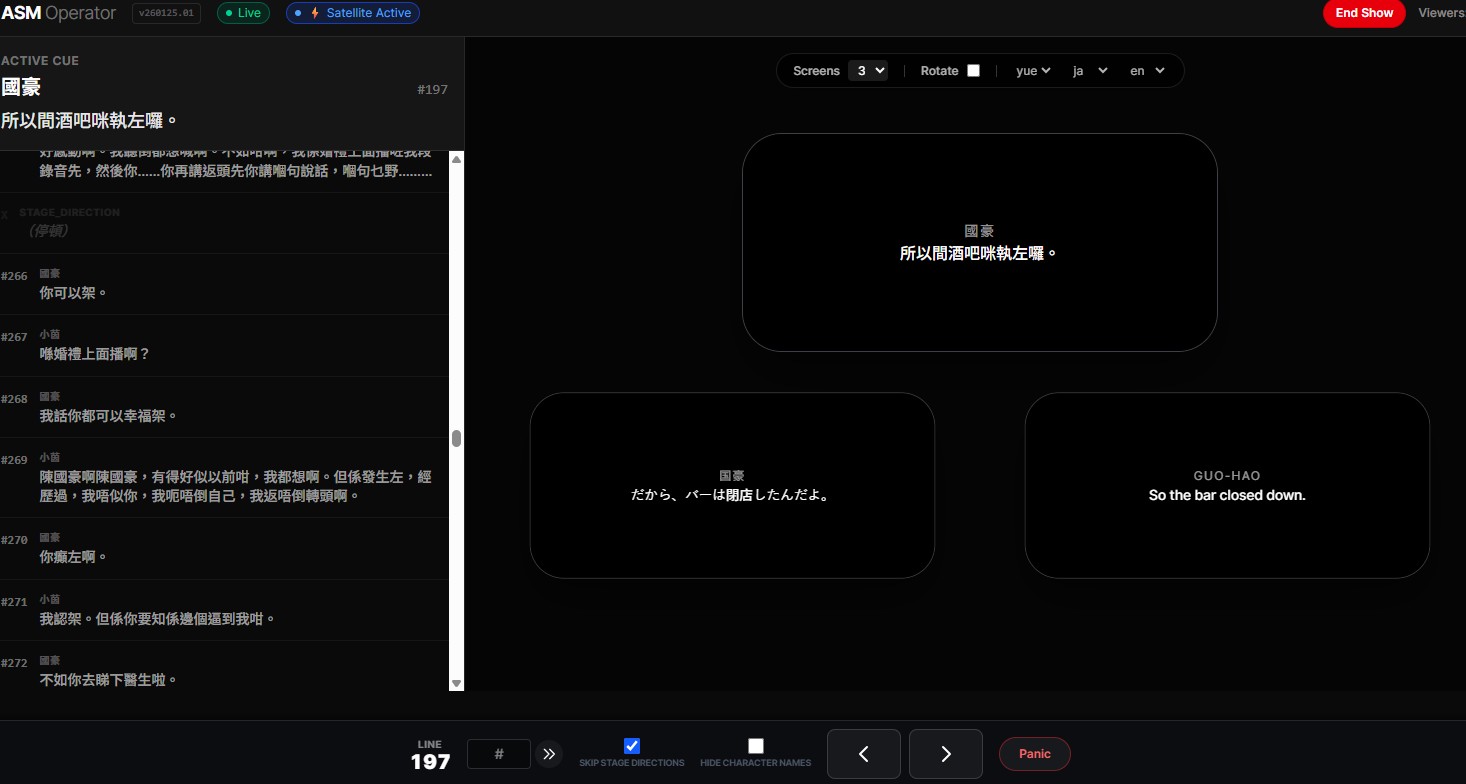The image size is (1466, 784).
Task: Hit the Panic button
Action: (1034, 754)
